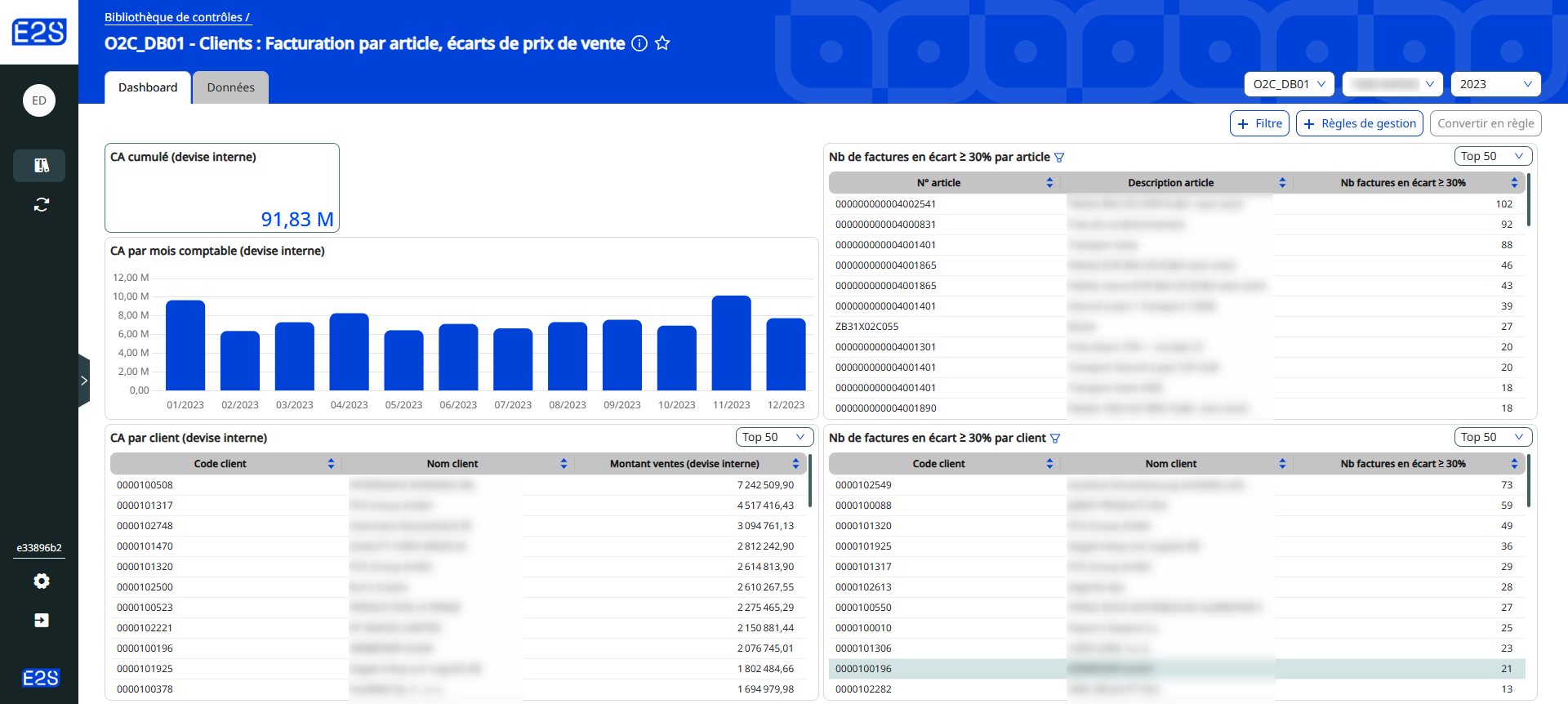Open Top 50 dropdown for CA par client
This screenshot has width=1568, height=704.
click(774, 437)
